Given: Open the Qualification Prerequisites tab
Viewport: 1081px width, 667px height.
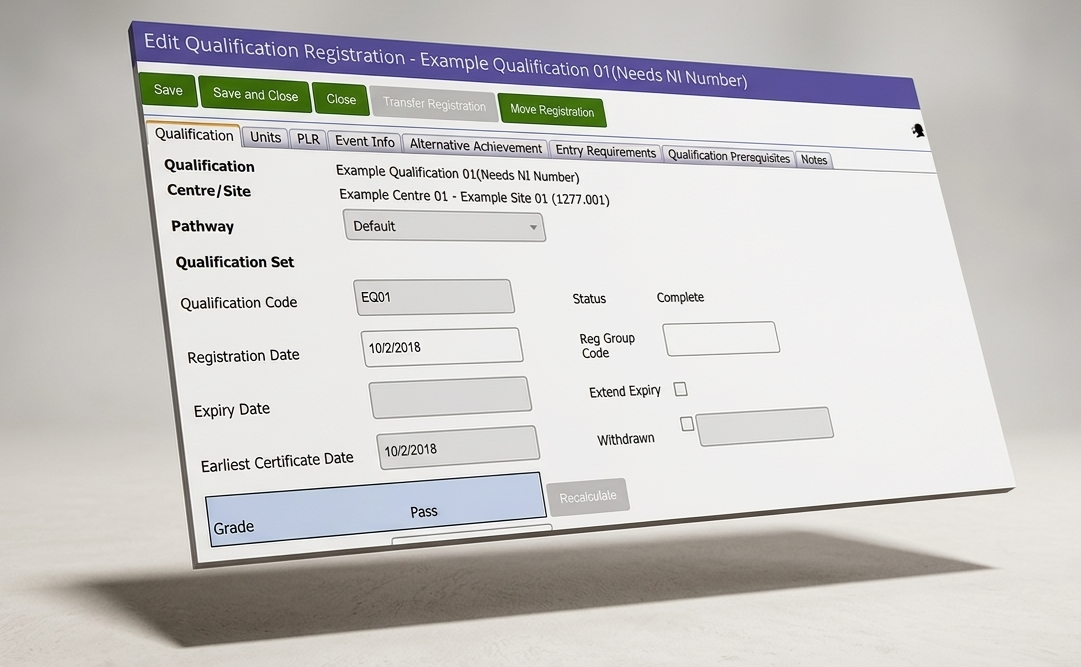Looking at the screenshot, I should pyautogui.click(x=728, y=157).
